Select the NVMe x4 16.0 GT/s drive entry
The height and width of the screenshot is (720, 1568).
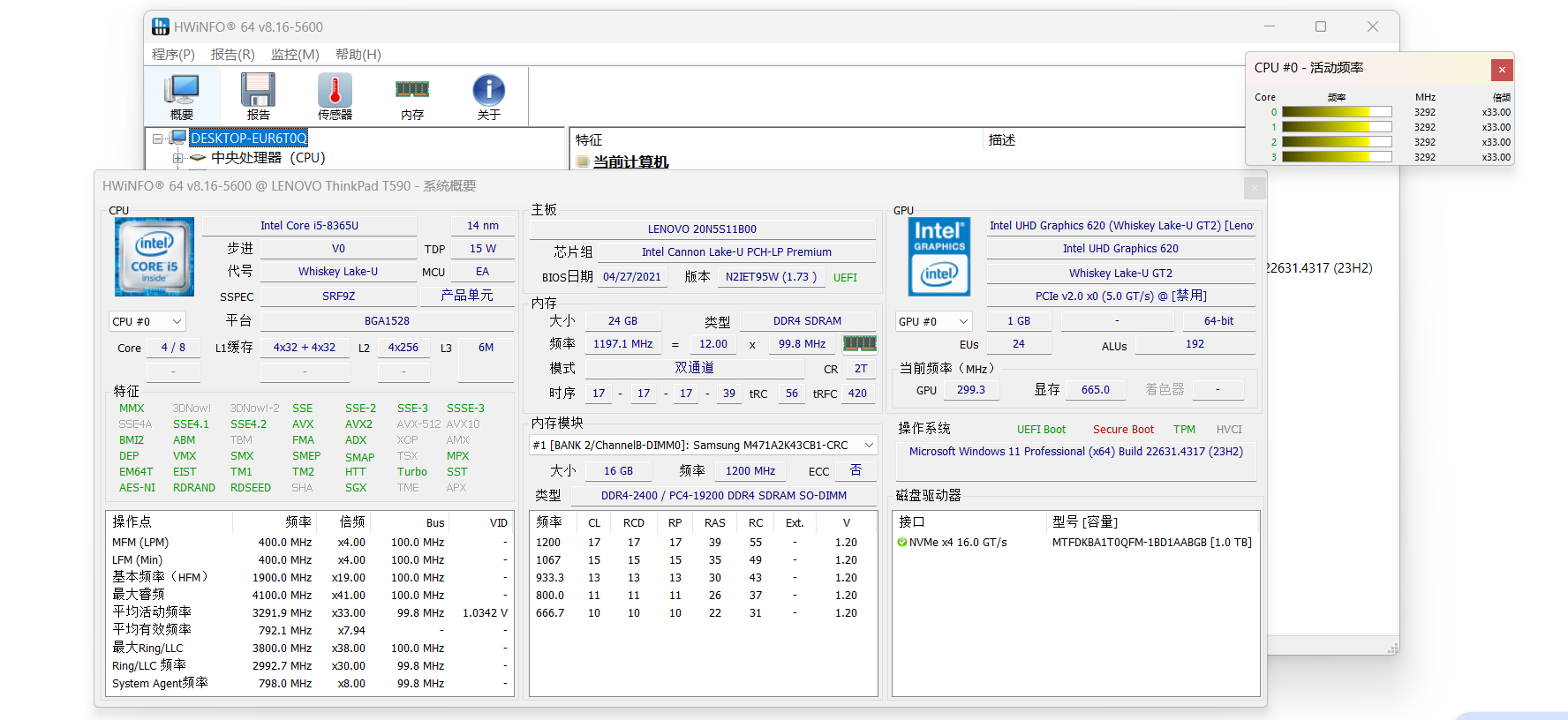958,543
